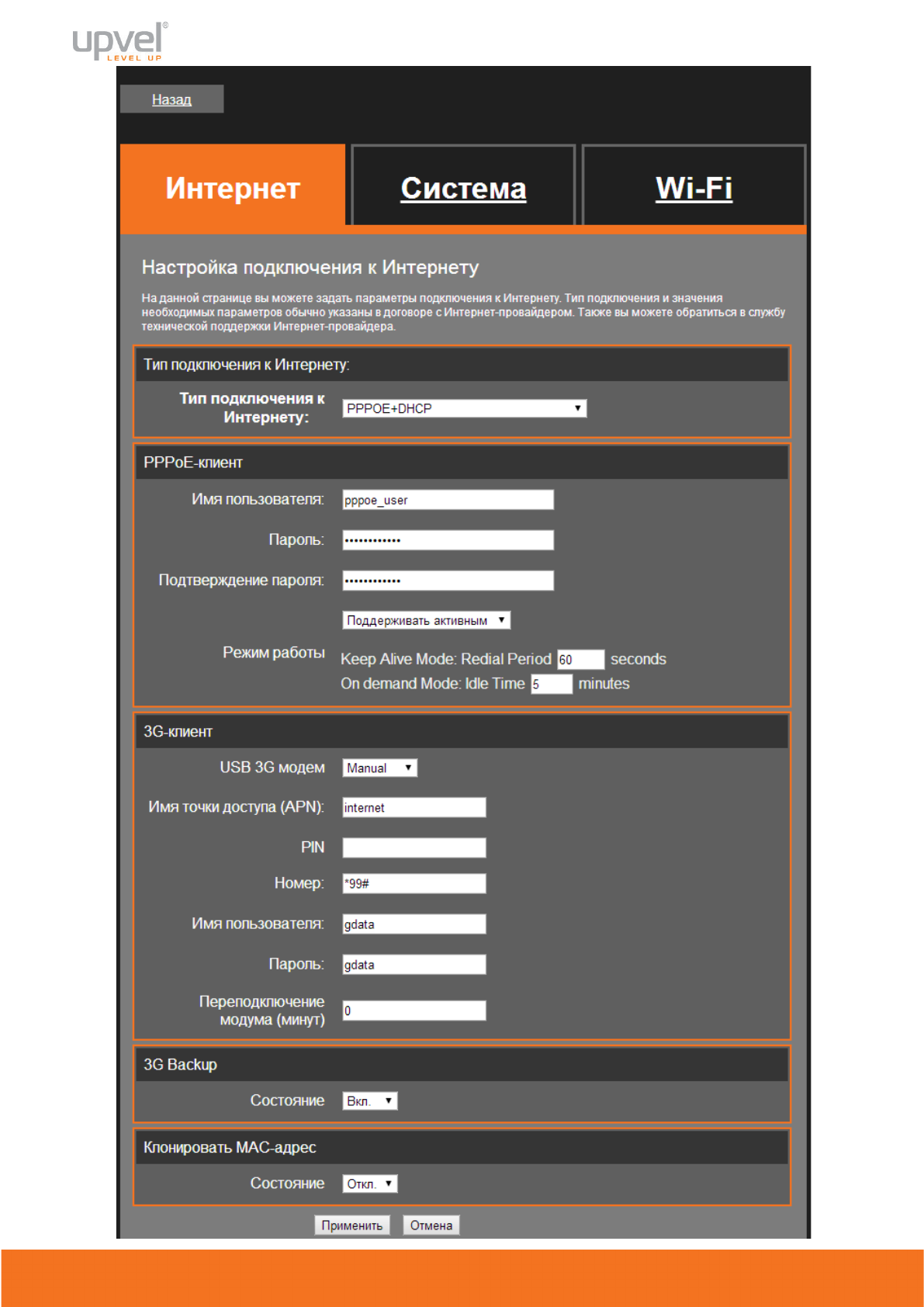Click the Redial Period seconds field
This screenshot has width=924, height=1307.
coord(580,660)
